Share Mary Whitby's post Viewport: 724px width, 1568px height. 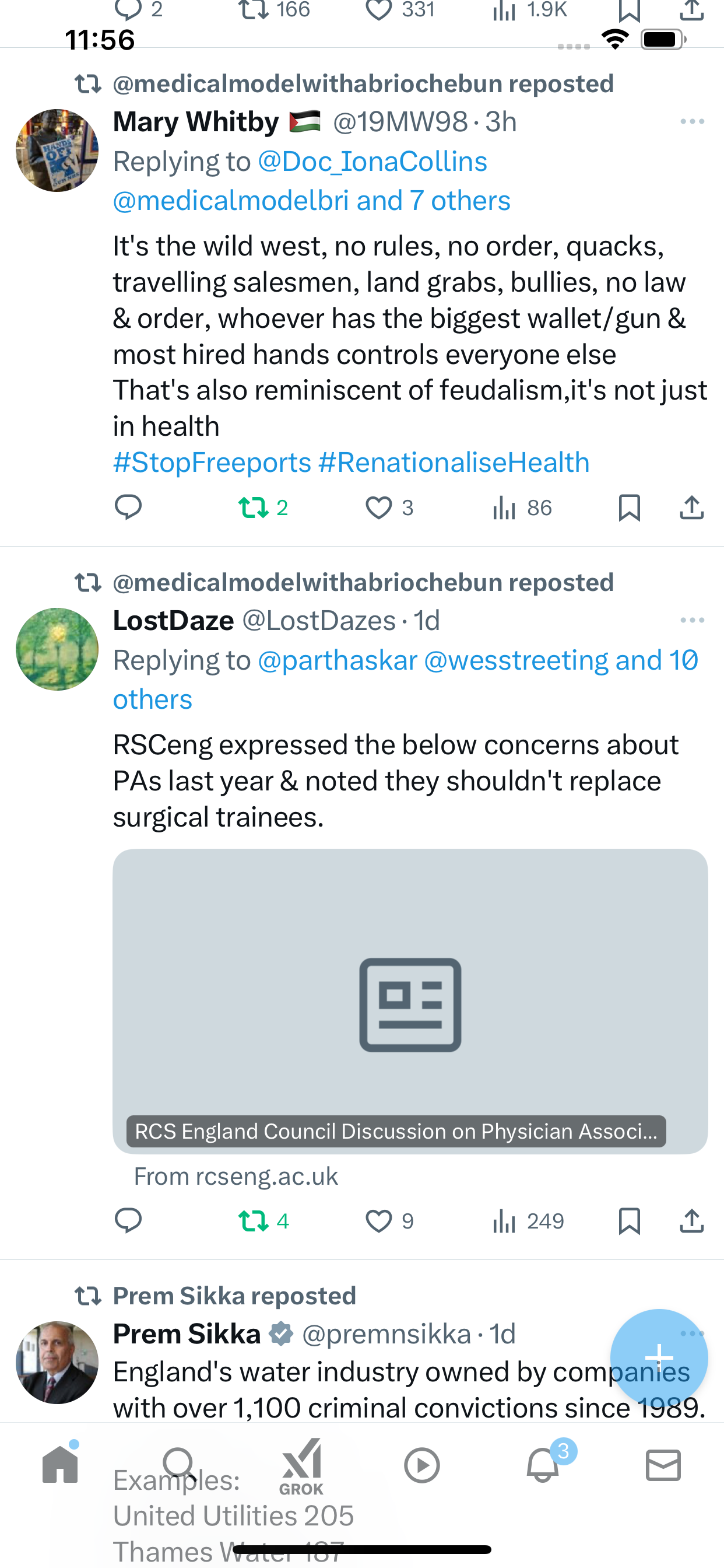(x=692, y=508)
